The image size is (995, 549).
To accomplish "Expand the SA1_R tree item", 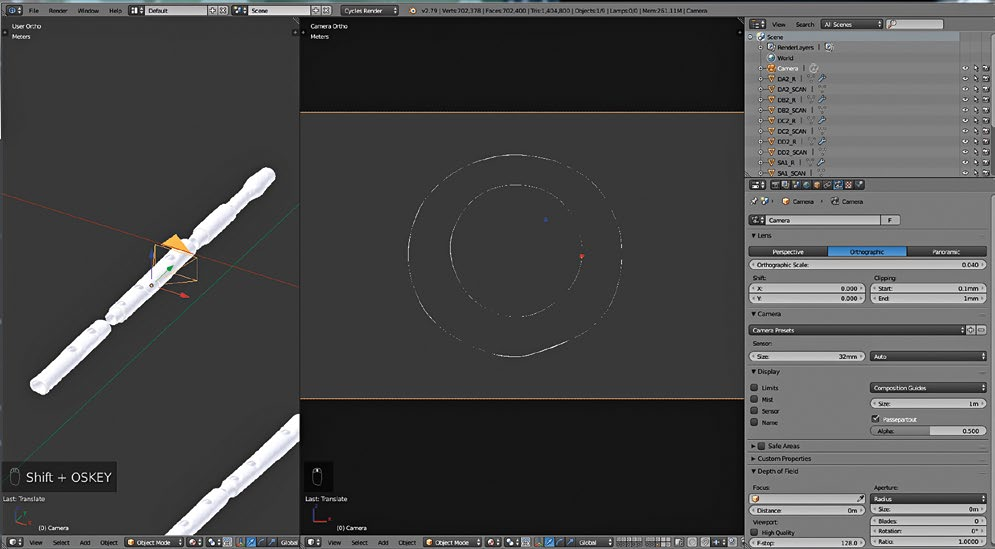I will [x=761, y=162].
